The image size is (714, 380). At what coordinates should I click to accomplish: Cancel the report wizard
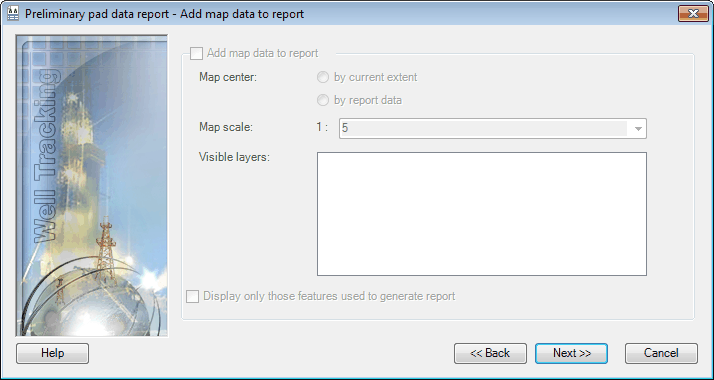click(x=661, y=353)
